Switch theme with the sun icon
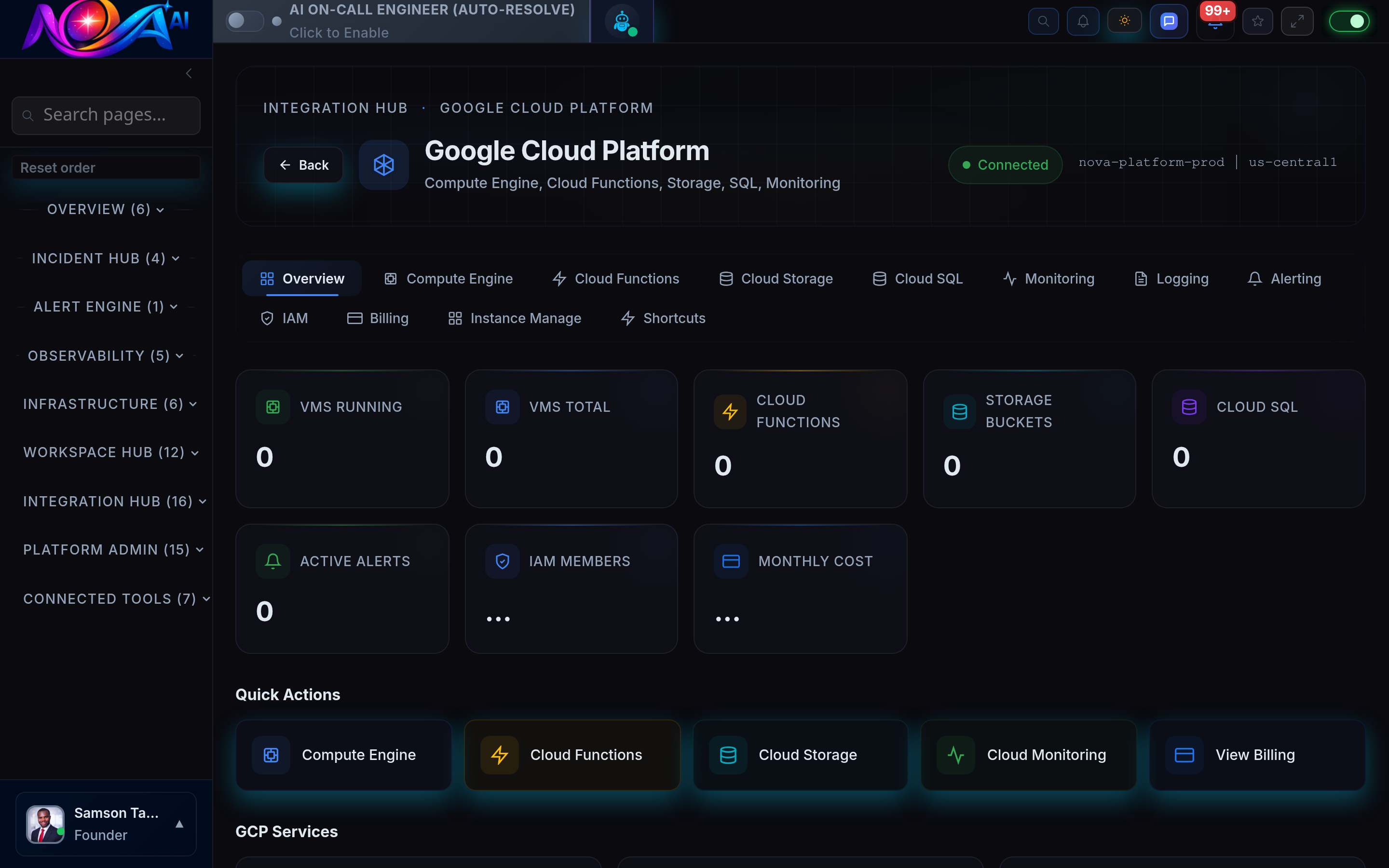The width and height of the screenshot is (1389, 868). click(x=1124, y=21)
